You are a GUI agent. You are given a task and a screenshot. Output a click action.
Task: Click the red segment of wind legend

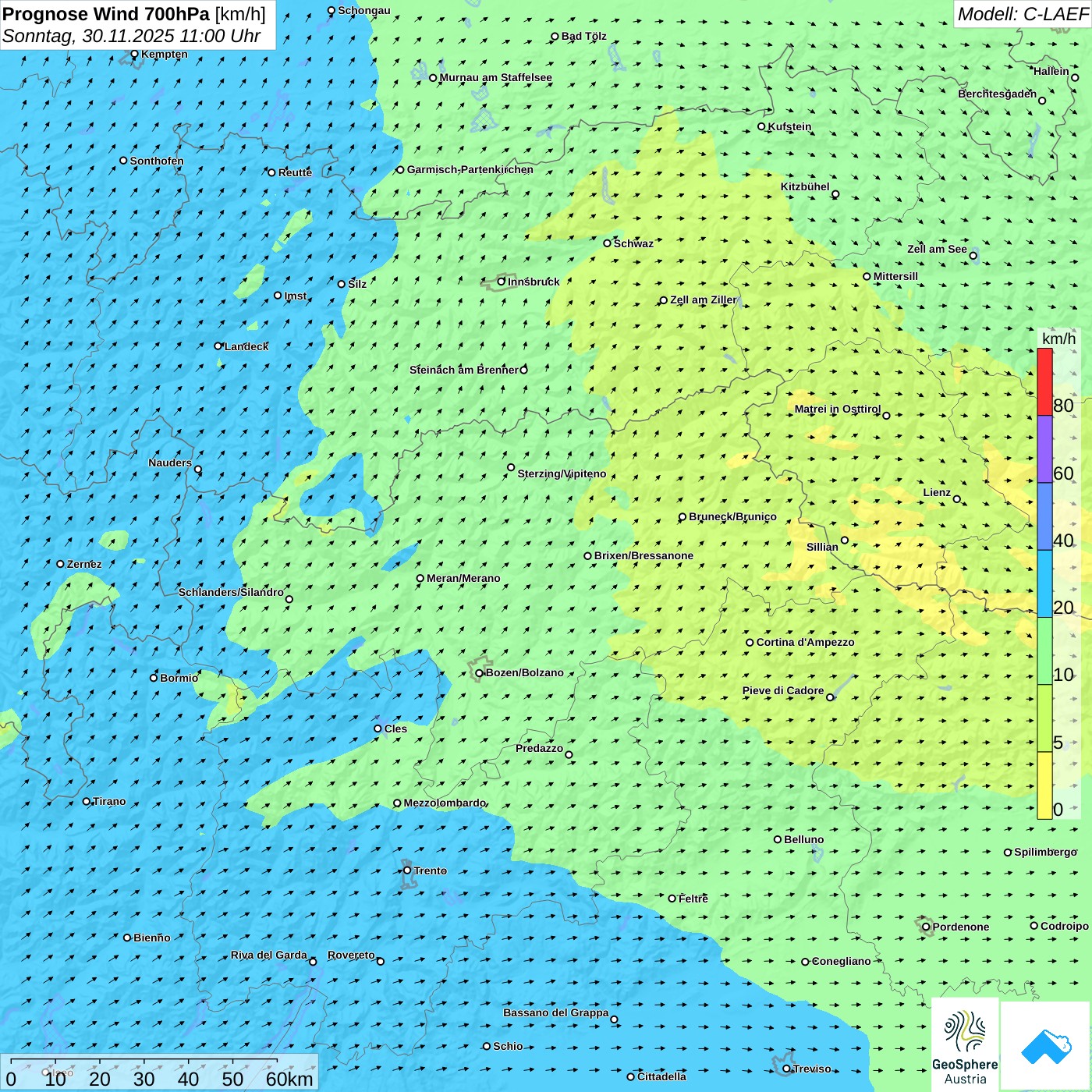coord(1044,381)
